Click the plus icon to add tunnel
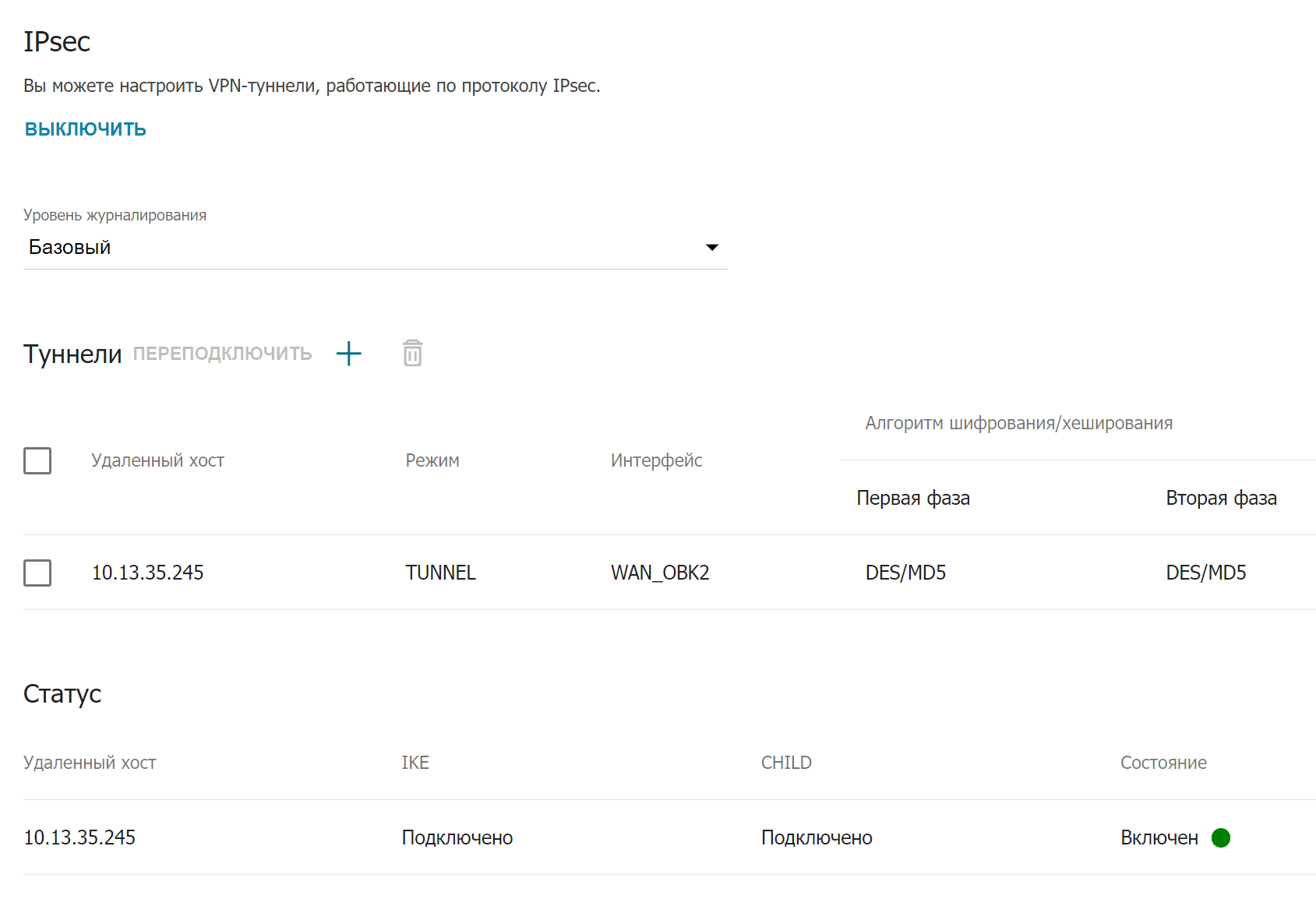1316x899 pixels. (348, 354)
